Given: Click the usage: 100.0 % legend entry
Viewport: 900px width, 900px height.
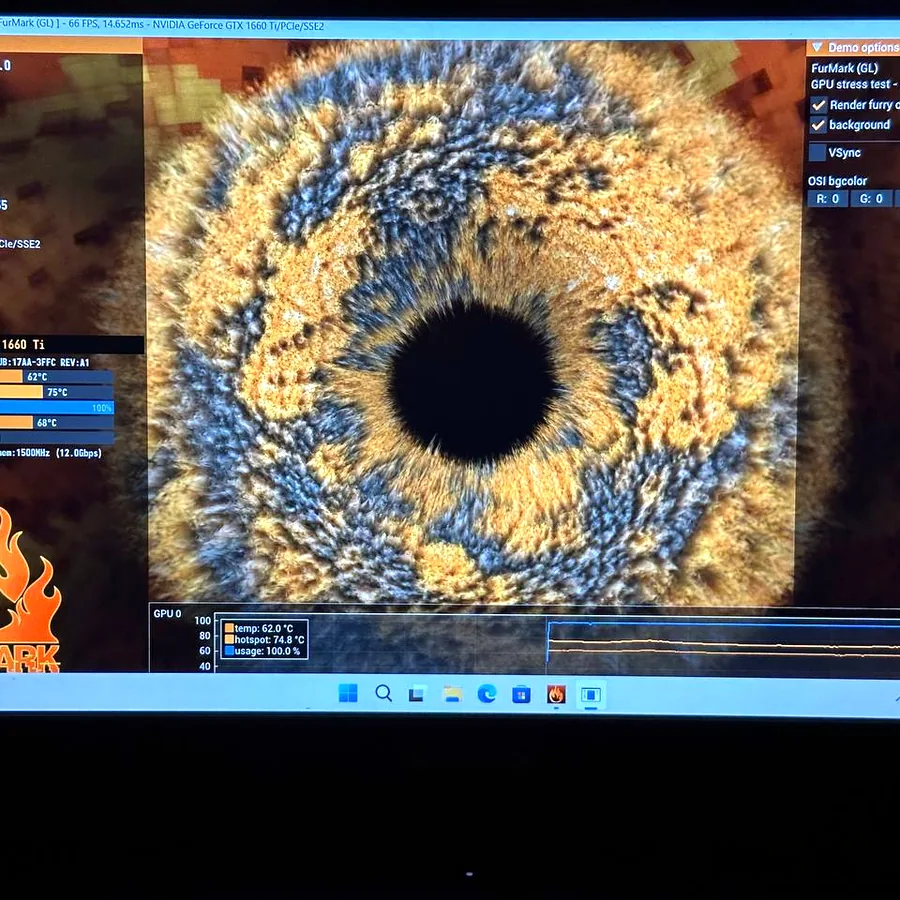Looking at the screenshot, I should pos(262,651).
